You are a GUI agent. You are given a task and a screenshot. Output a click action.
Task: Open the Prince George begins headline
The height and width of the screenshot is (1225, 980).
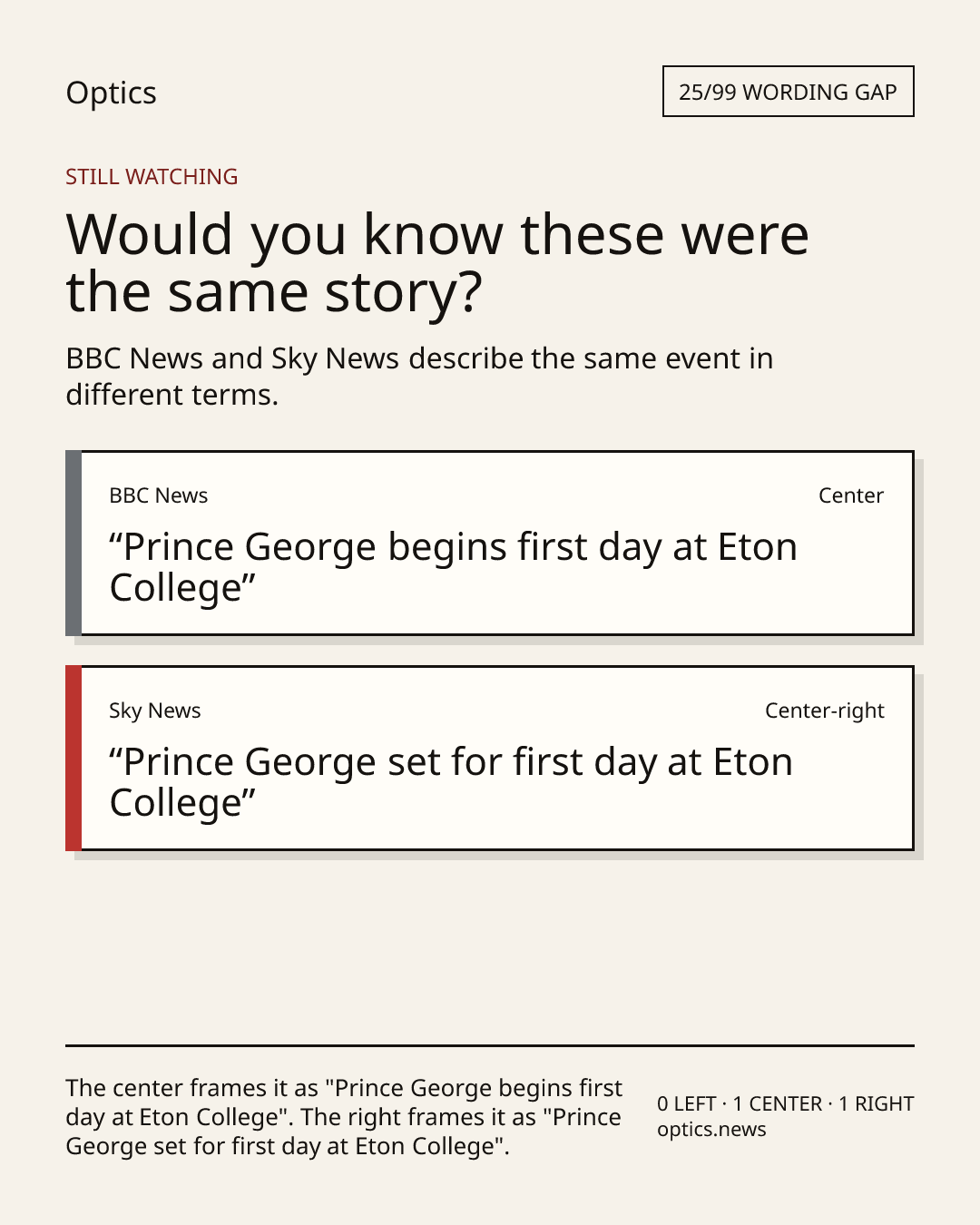tap(453, 567)
